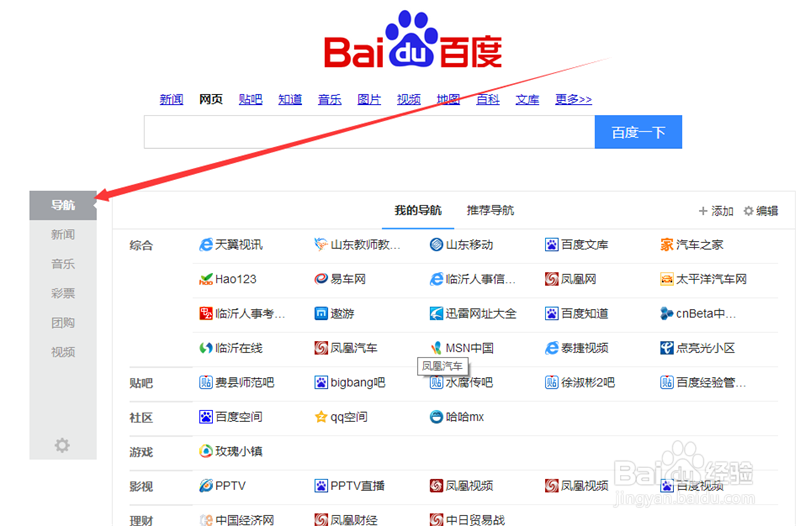Open sidebar settings gear icon

[62, 445]
